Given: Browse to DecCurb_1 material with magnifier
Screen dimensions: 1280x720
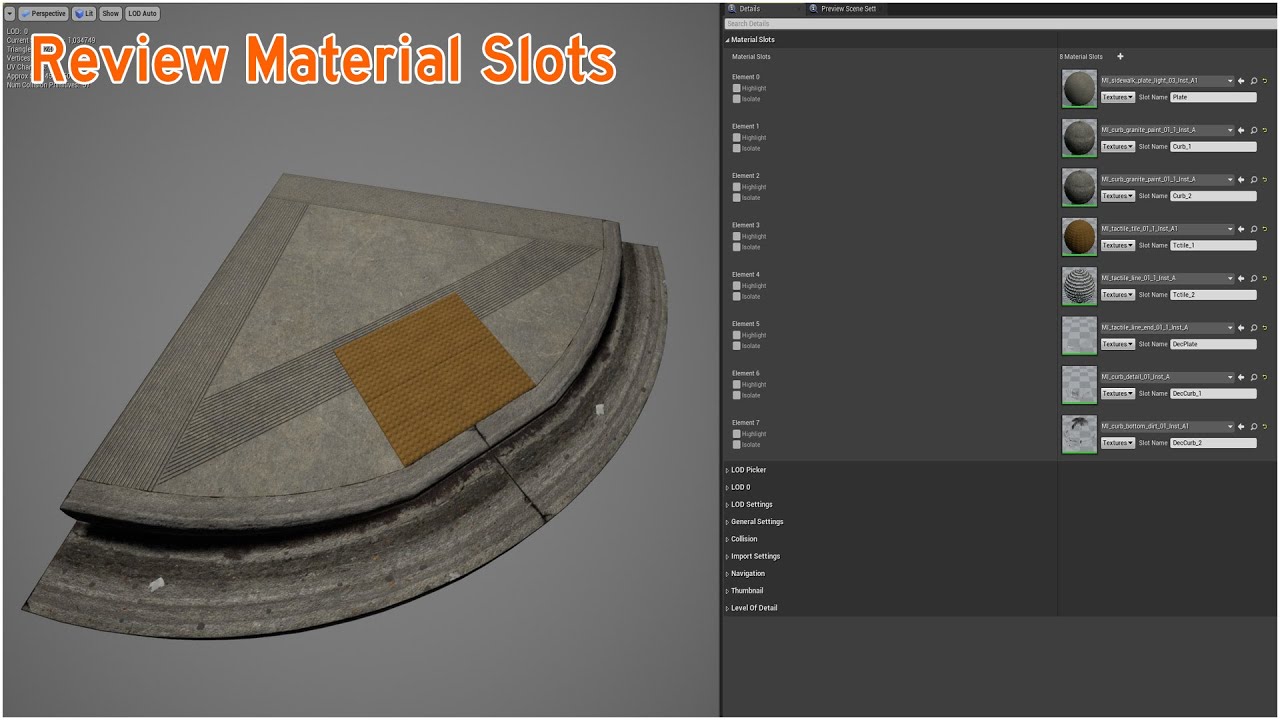Looking at the screenshot, I should 1253,377.
